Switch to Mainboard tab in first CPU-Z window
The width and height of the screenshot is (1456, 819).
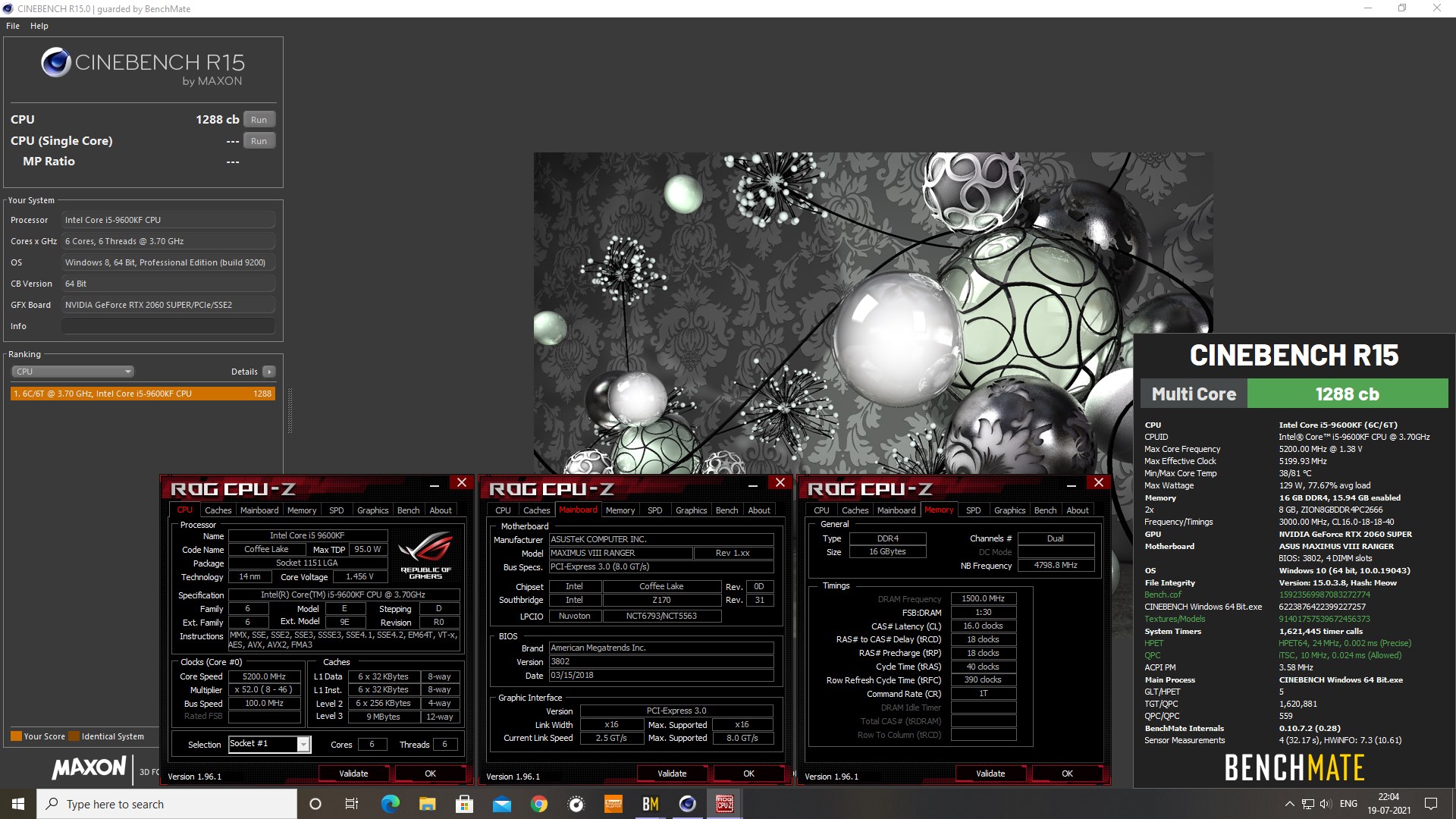click(x=259, y=510)
